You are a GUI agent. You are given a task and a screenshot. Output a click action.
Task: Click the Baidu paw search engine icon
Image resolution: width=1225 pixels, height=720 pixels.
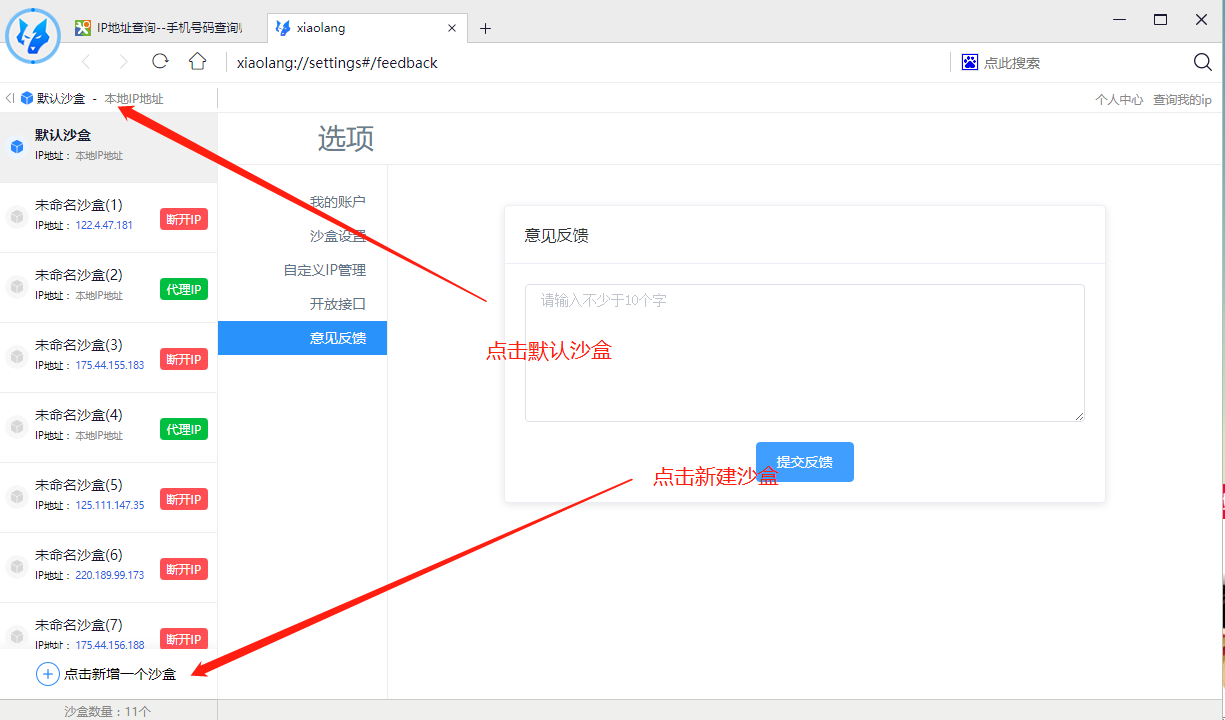pos(969,62)
